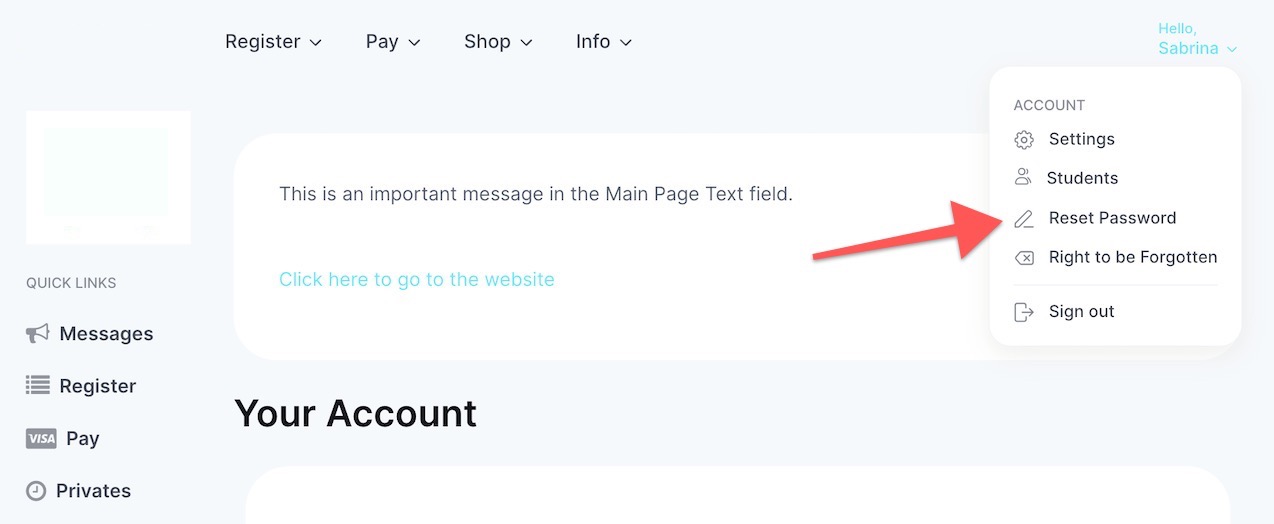Open the Info dropdown menu
Viewport: 1274px width, 524px height.
point(604,42)
